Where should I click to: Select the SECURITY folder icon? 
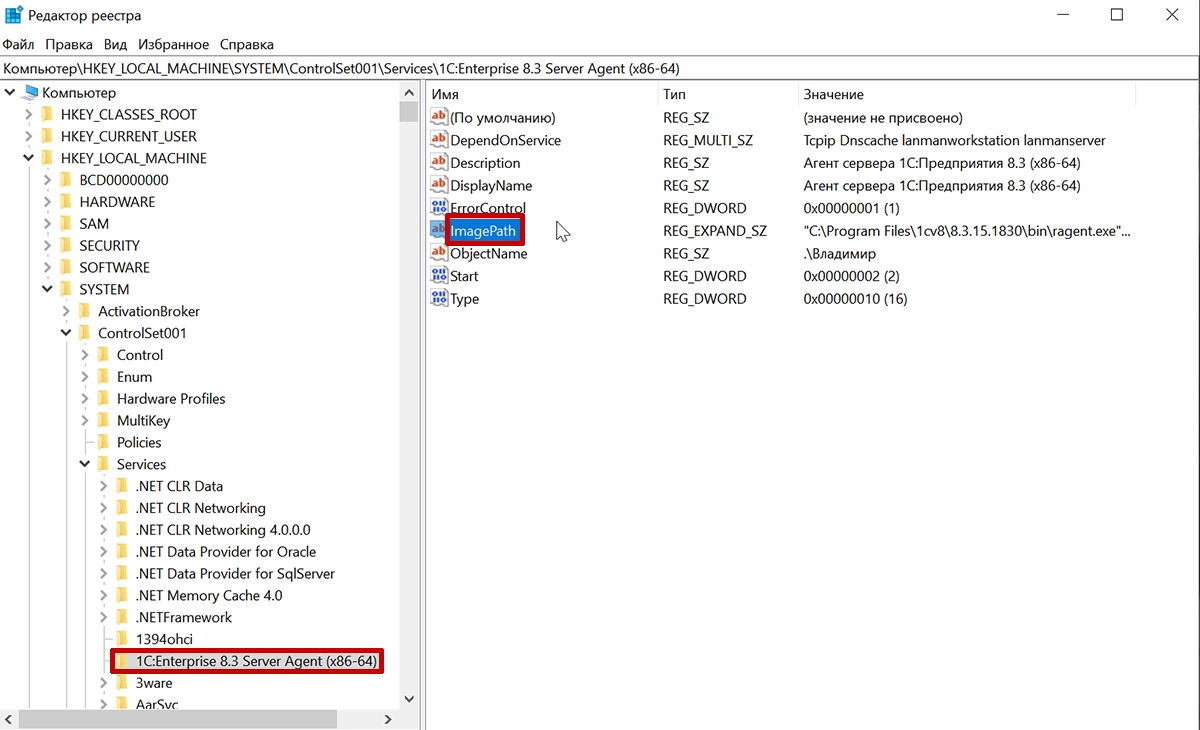coord(65,245)
